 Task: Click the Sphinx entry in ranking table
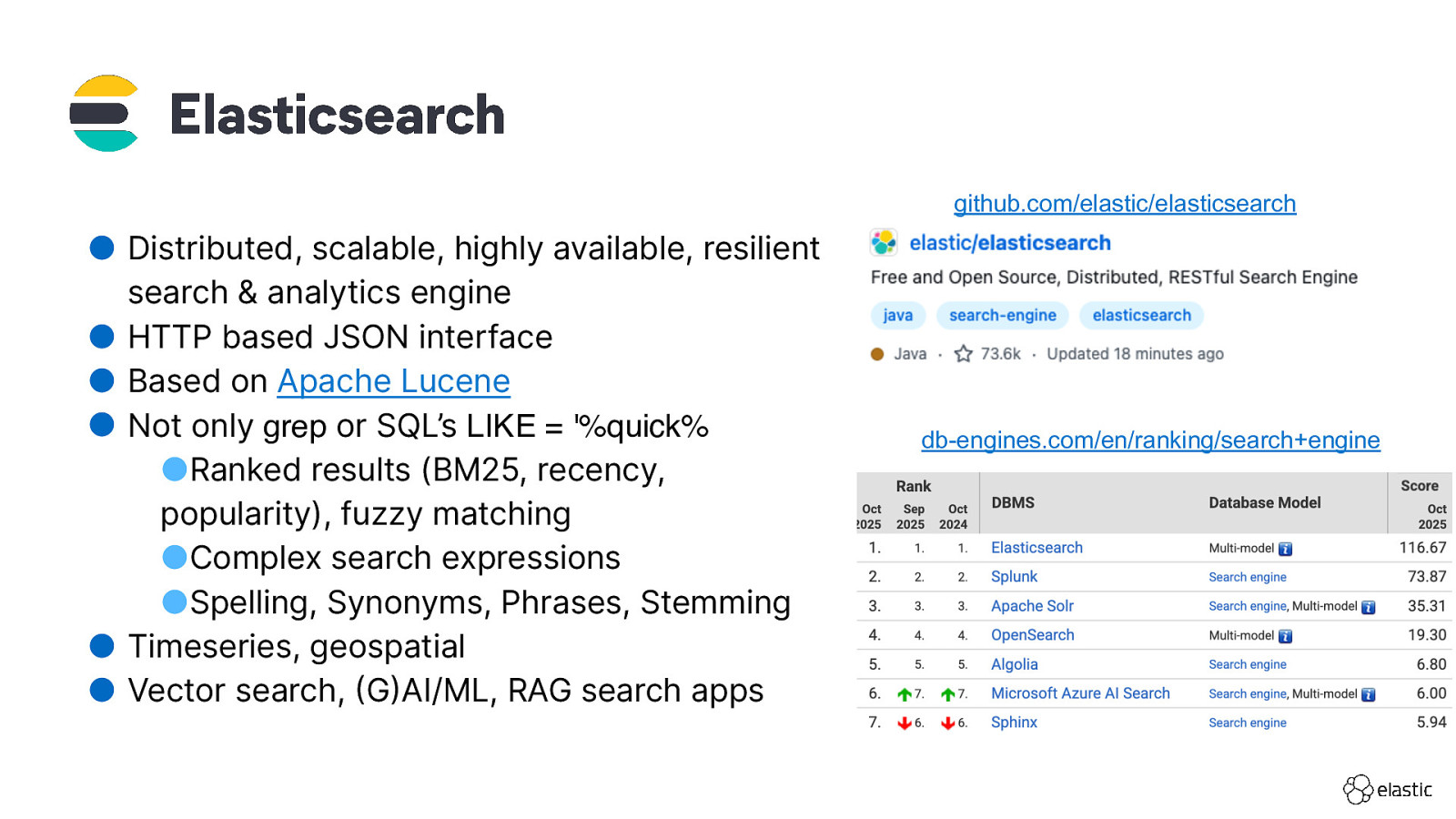(1014, 723)
